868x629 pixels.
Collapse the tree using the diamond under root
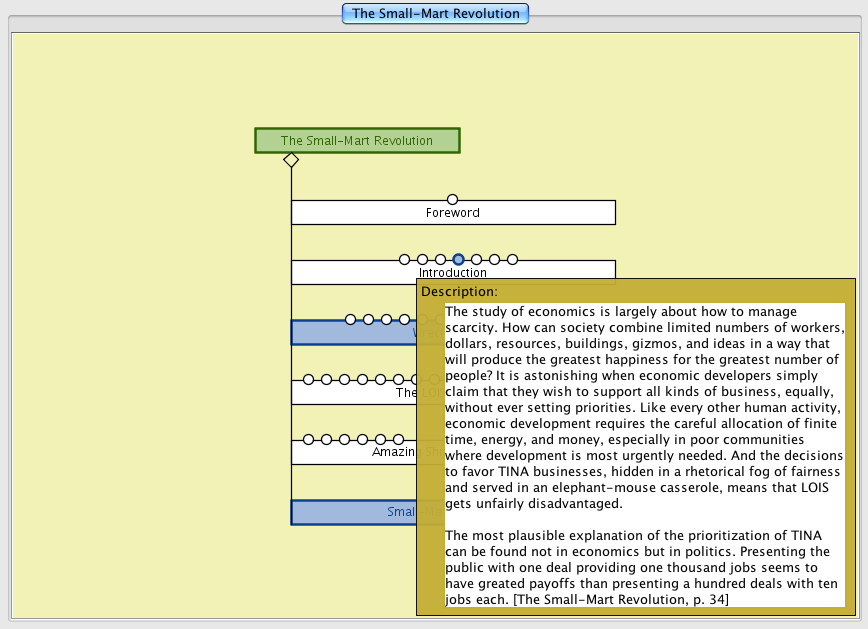(x=291, y=160)
